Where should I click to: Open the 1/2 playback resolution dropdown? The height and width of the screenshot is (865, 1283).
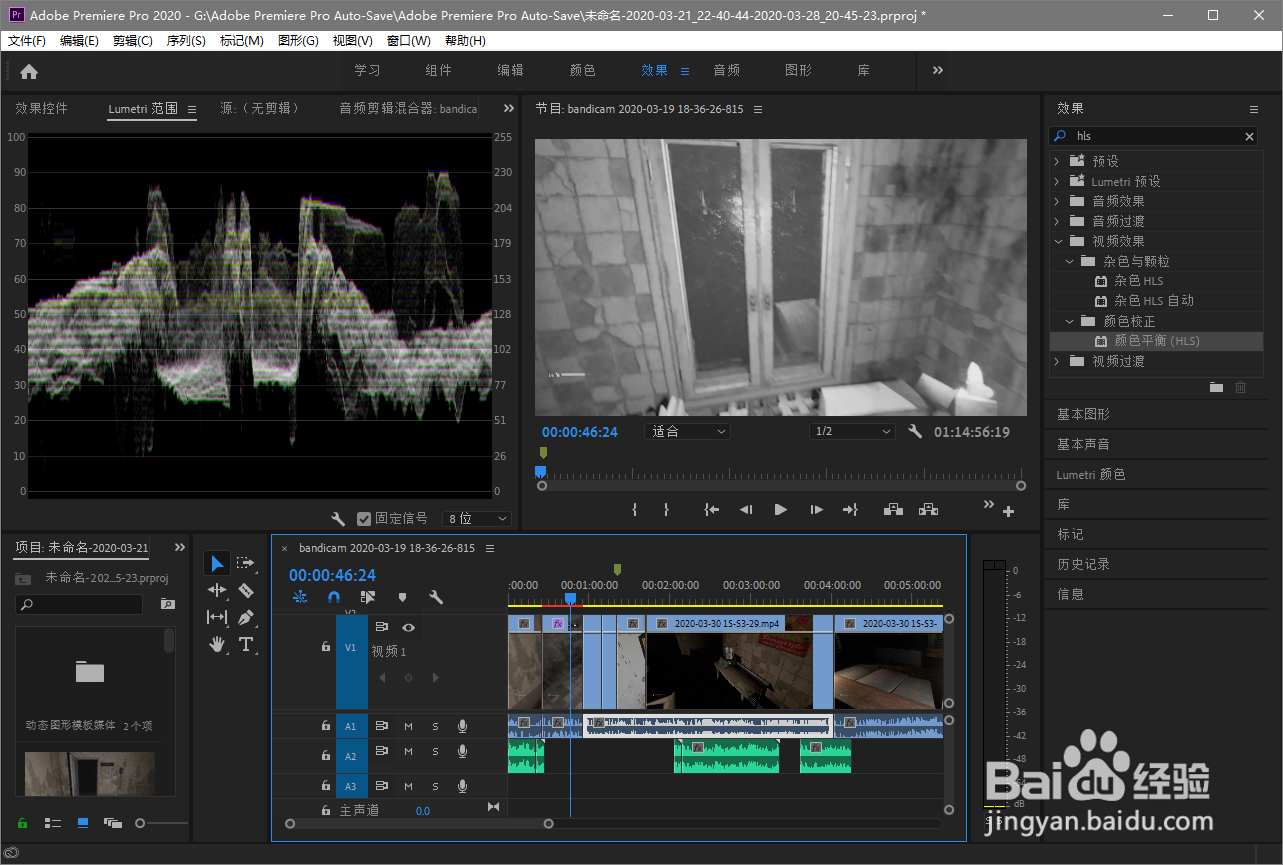pos(852,432)
